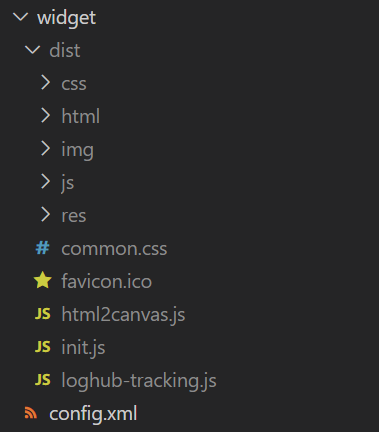Open loghub-tracking.js file
The width and height of the screenshot is (379, 432).
tap(139, 381)
